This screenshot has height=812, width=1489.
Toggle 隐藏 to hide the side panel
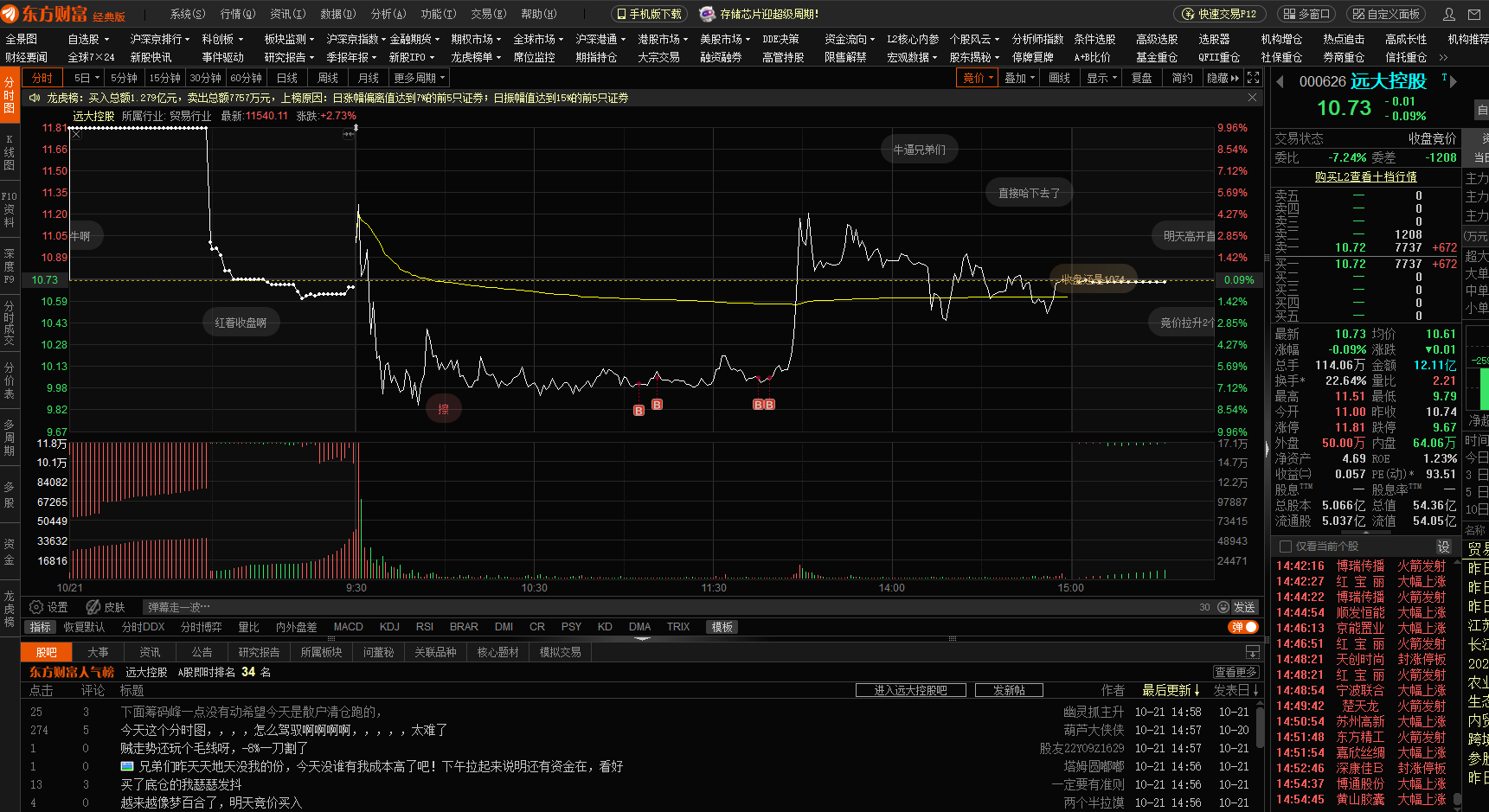(1223, 78)
